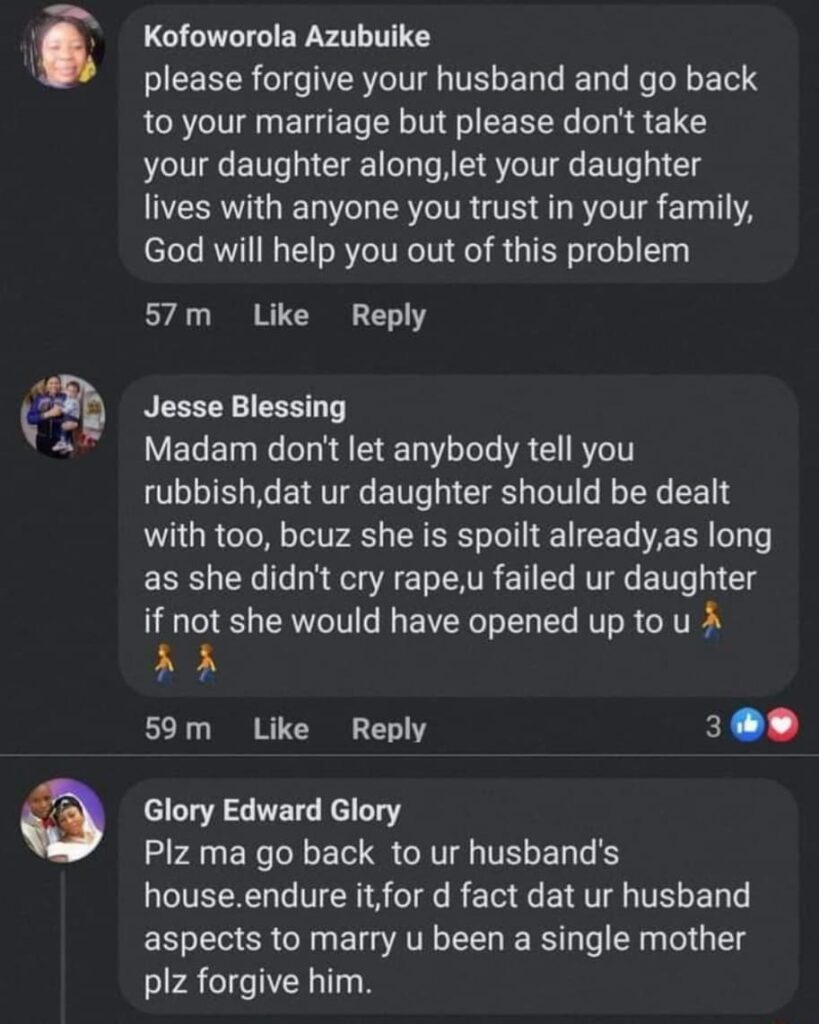
Task: View the reaction count of 3
Action: [713, 728]
